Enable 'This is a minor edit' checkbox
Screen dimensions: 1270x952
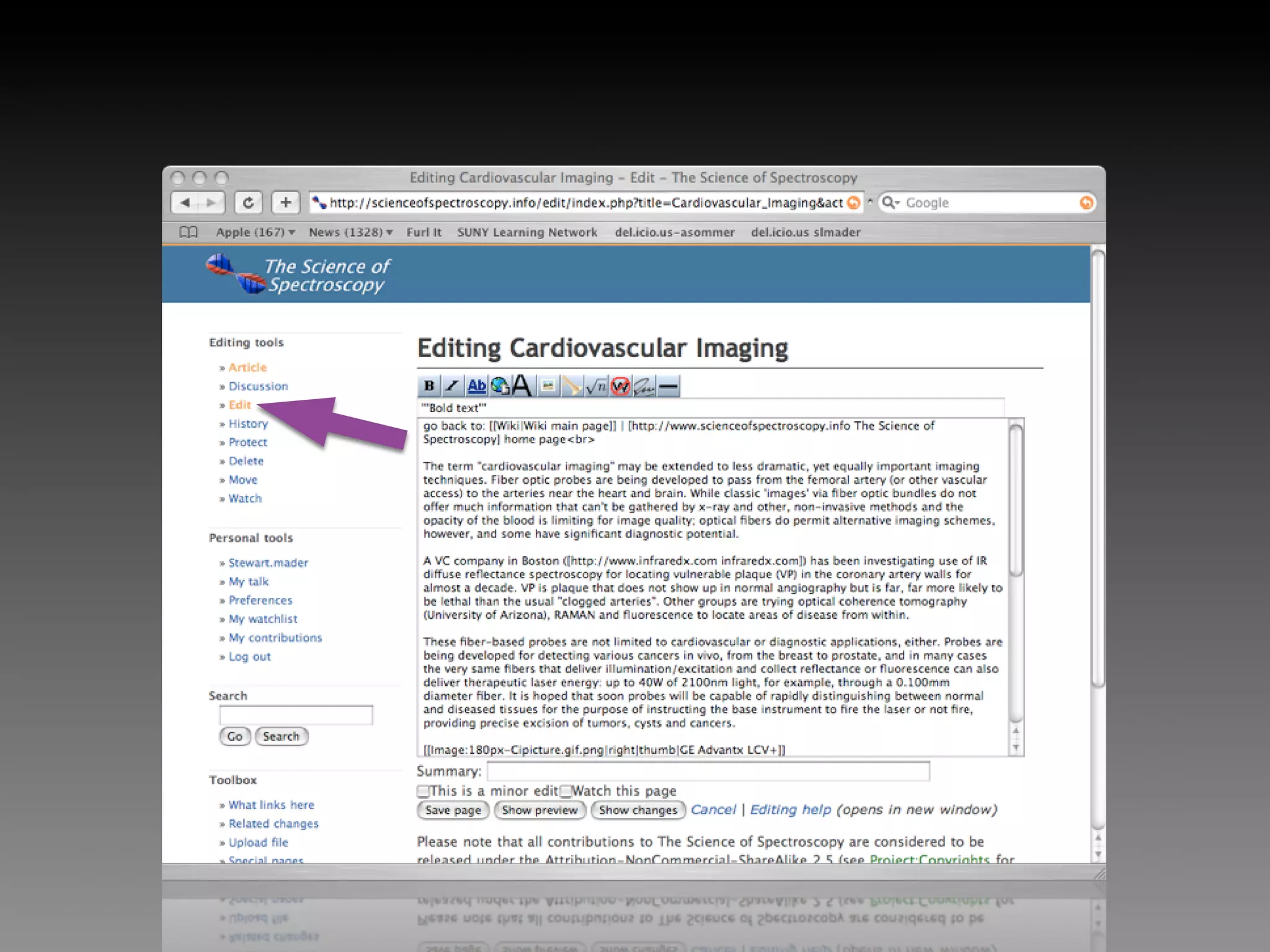(x=423, y=791)
